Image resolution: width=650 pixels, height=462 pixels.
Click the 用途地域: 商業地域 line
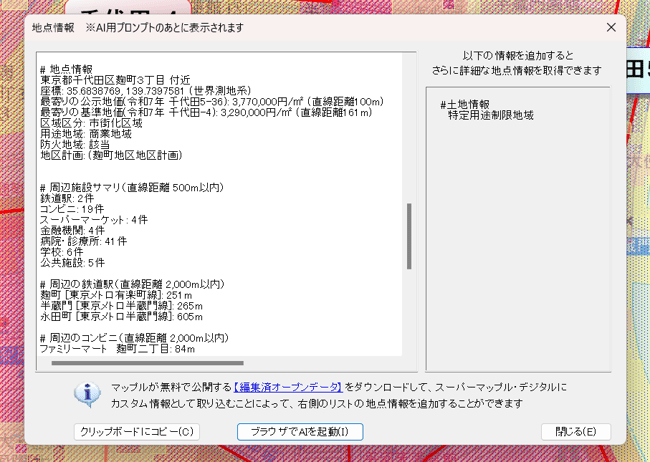[x=86, y=134]
